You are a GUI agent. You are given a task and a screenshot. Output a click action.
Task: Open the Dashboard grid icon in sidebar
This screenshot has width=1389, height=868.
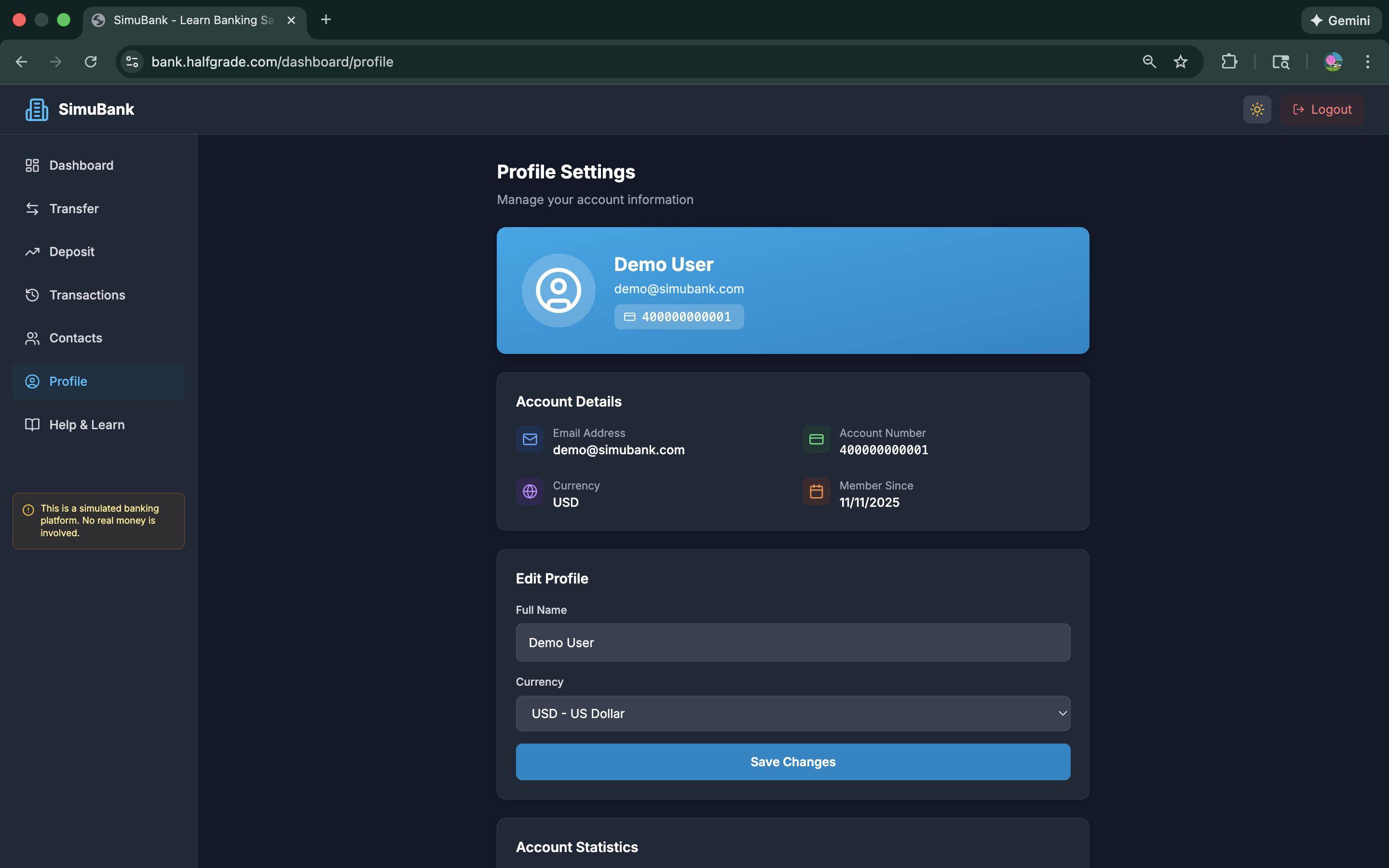coord(32,165)
